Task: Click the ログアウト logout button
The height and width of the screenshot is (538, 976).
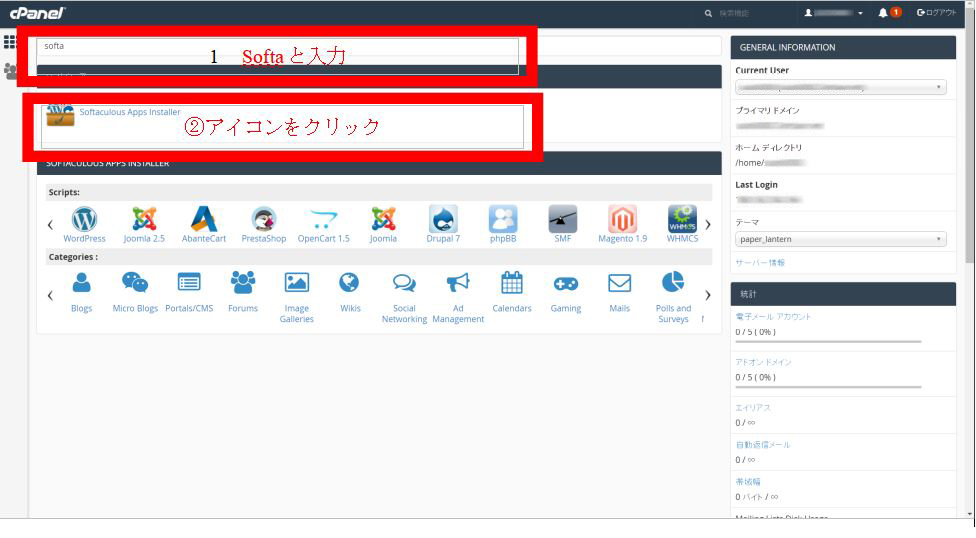Action: (x=936, y=12)
